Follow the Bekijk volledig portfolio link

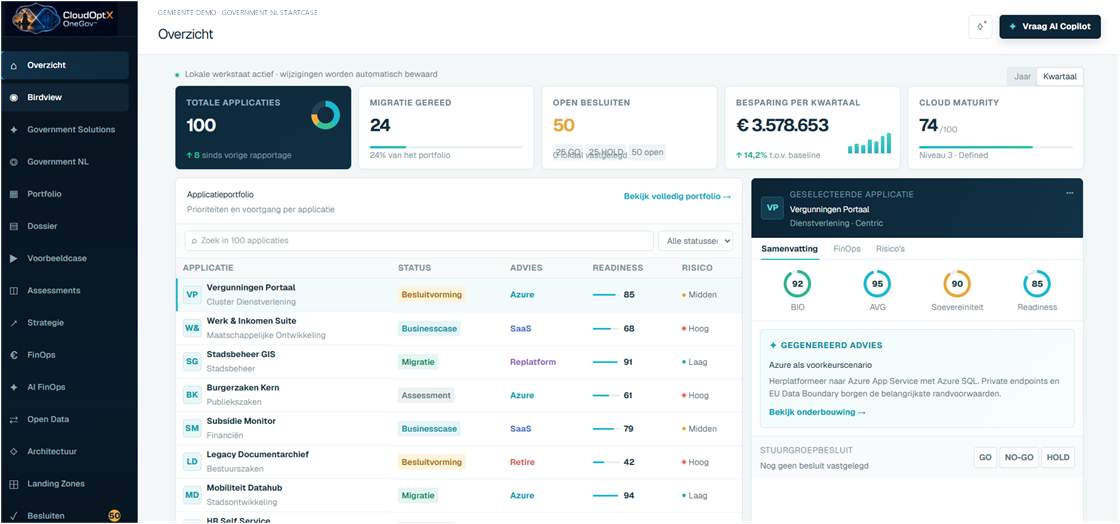click(677, 196)
